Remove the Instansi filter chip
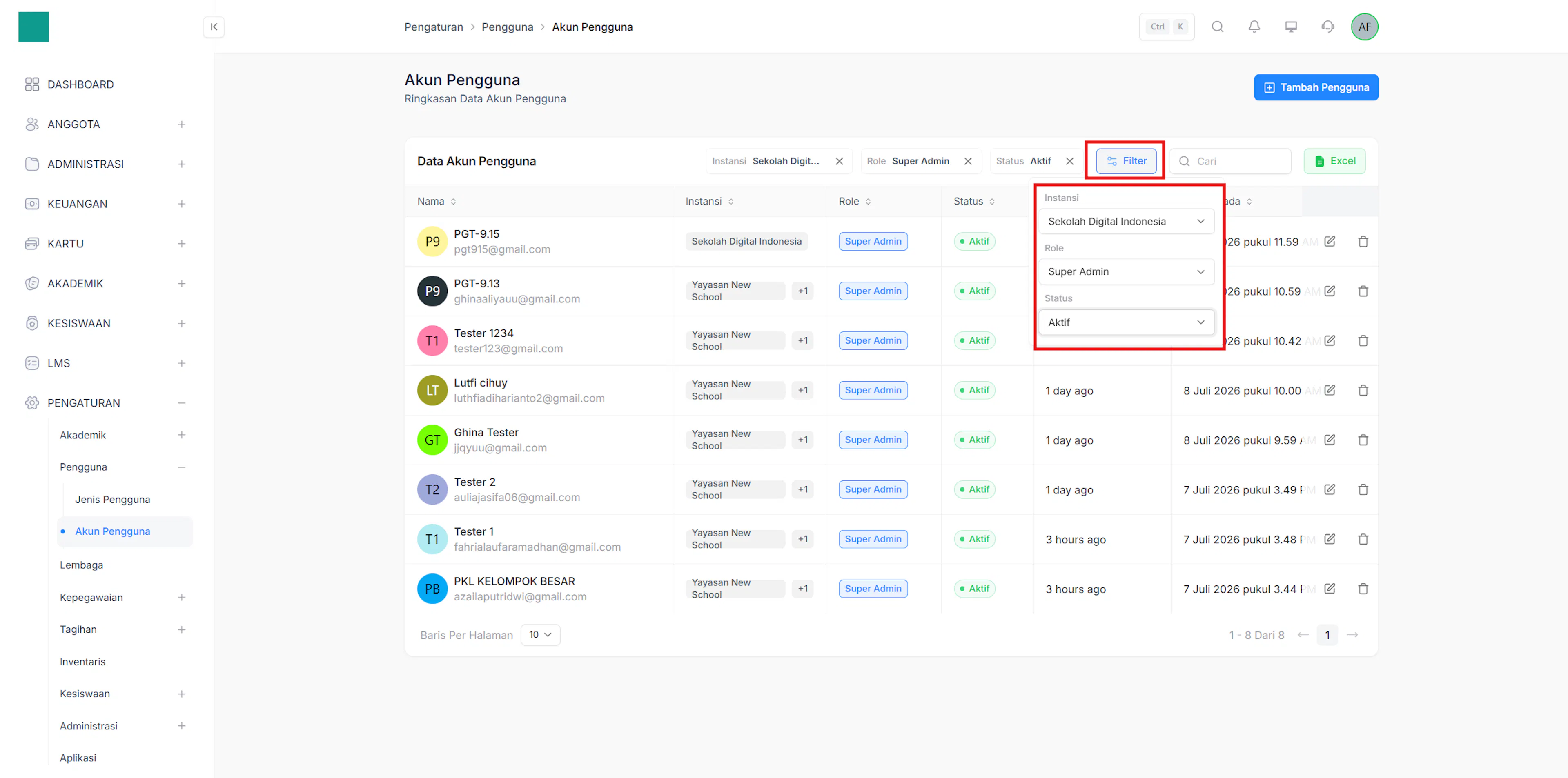 (839, 161)
